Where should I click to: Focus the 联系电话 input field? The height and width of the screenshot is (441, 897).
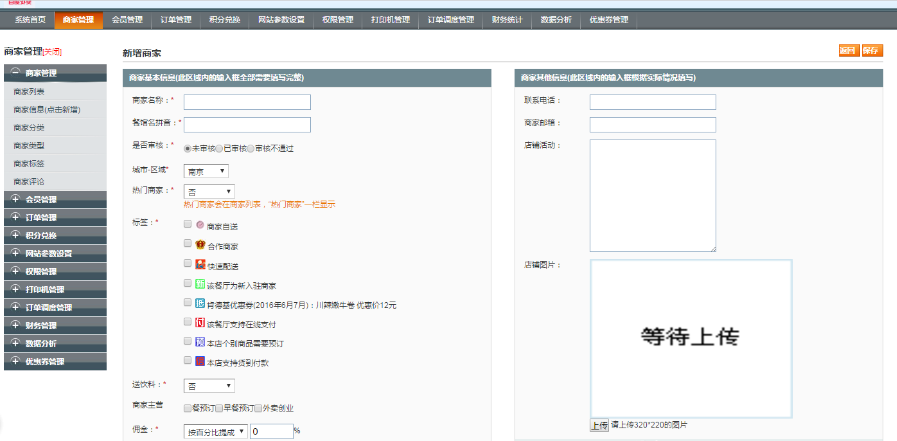tap(653, 102)
